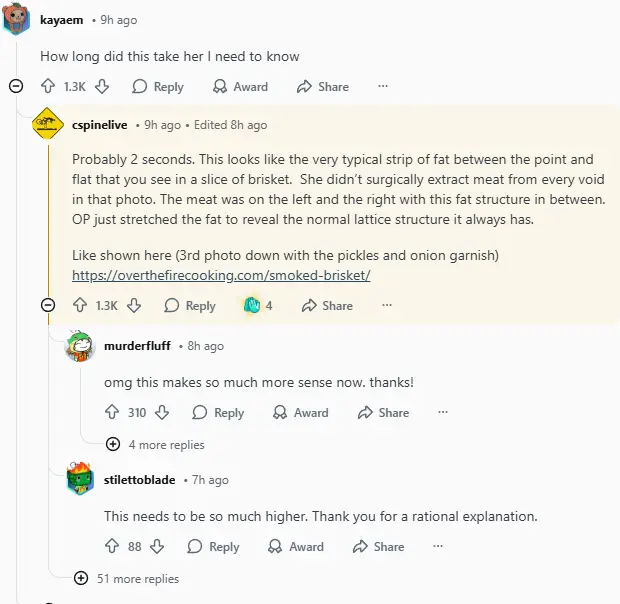Image resolution: width=620 pixels, height=604 pixels.
Task: Show 51 more replies
Action: coord(80,578)
